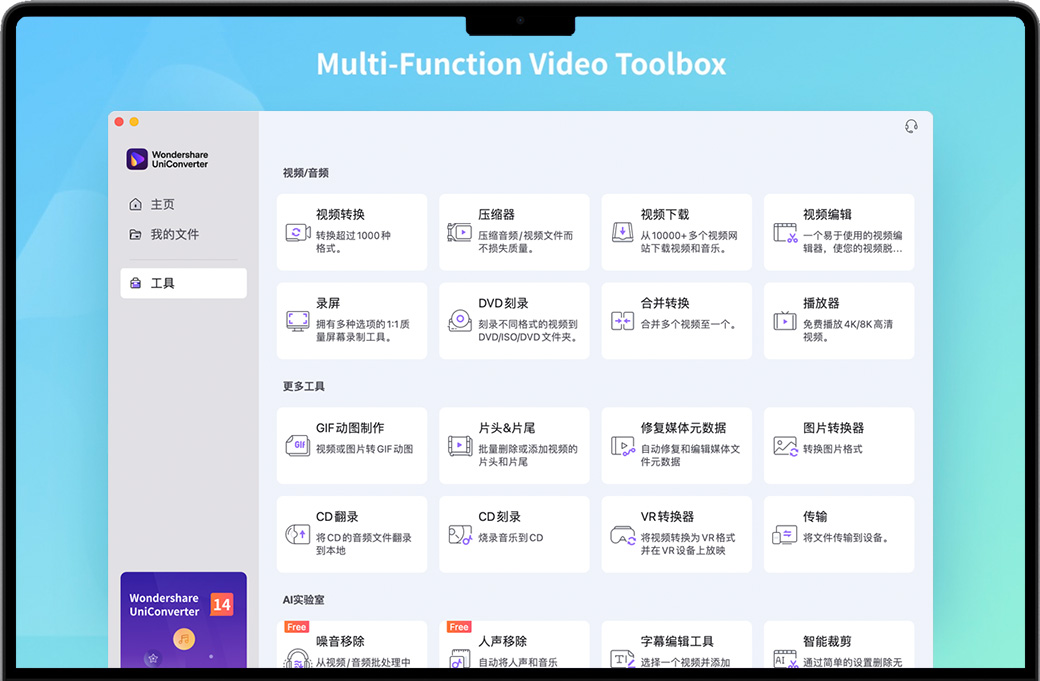Click the 压缩器 compressor icon
The image size is (1040, 681).
pos(460,233)
